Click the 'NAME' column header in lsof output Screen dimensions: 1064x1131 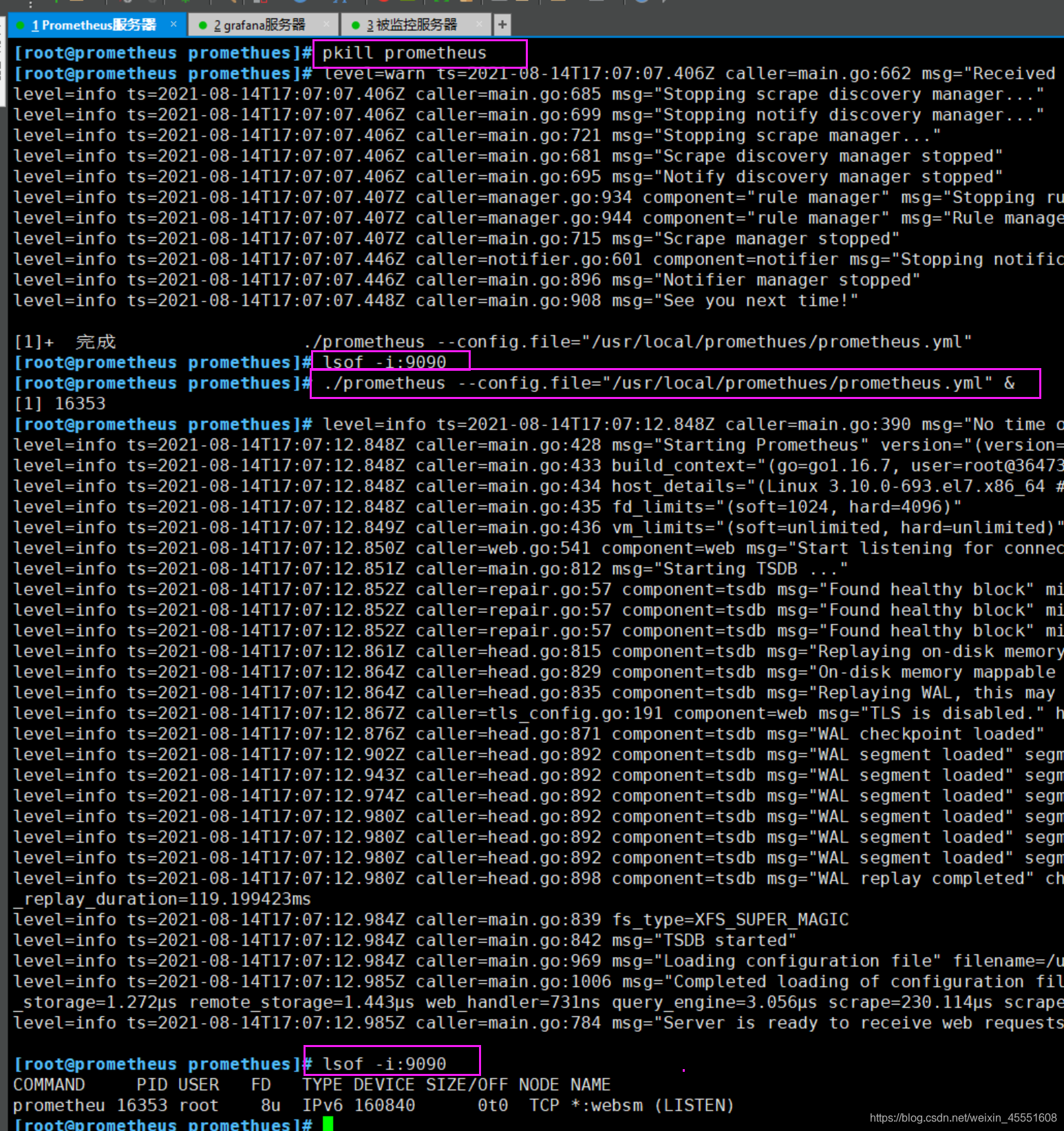pos(590,1085)
